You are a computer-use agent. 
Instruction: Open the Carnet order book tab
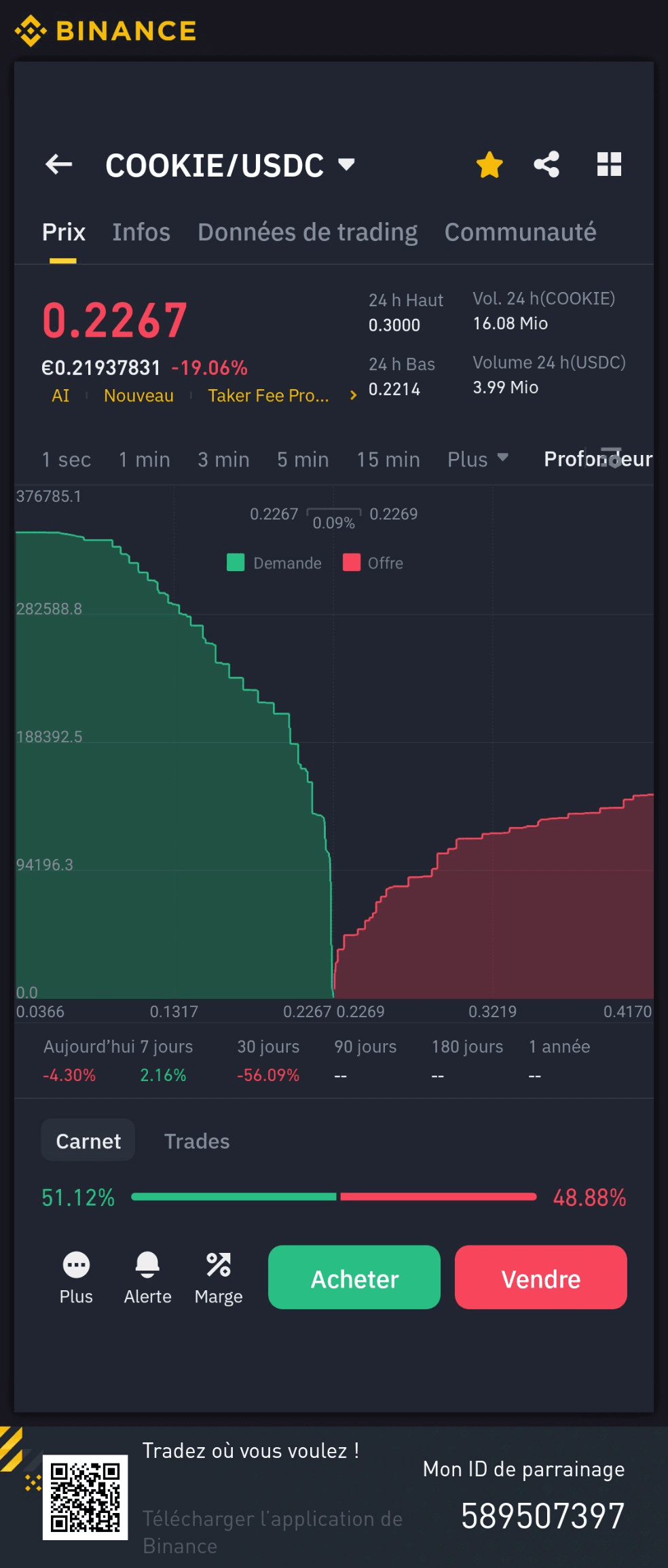click(88, 1141)
